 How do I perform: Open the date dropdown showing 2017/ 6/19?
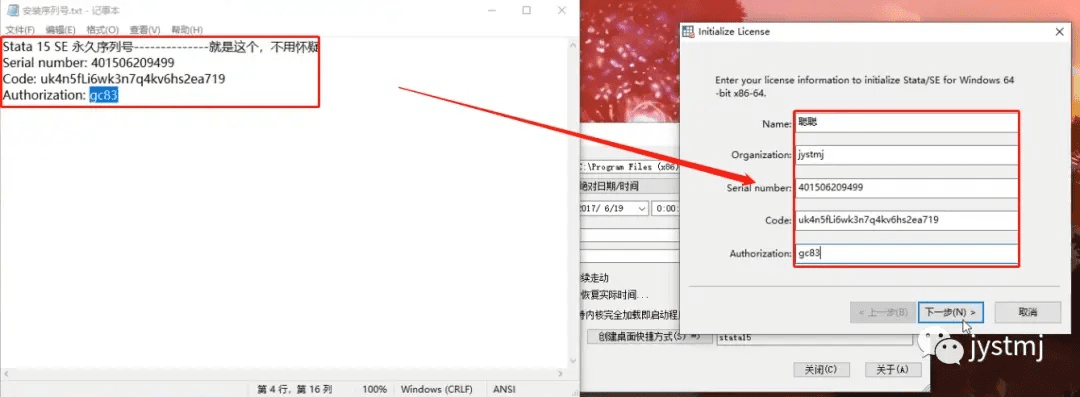click(642, 208)
